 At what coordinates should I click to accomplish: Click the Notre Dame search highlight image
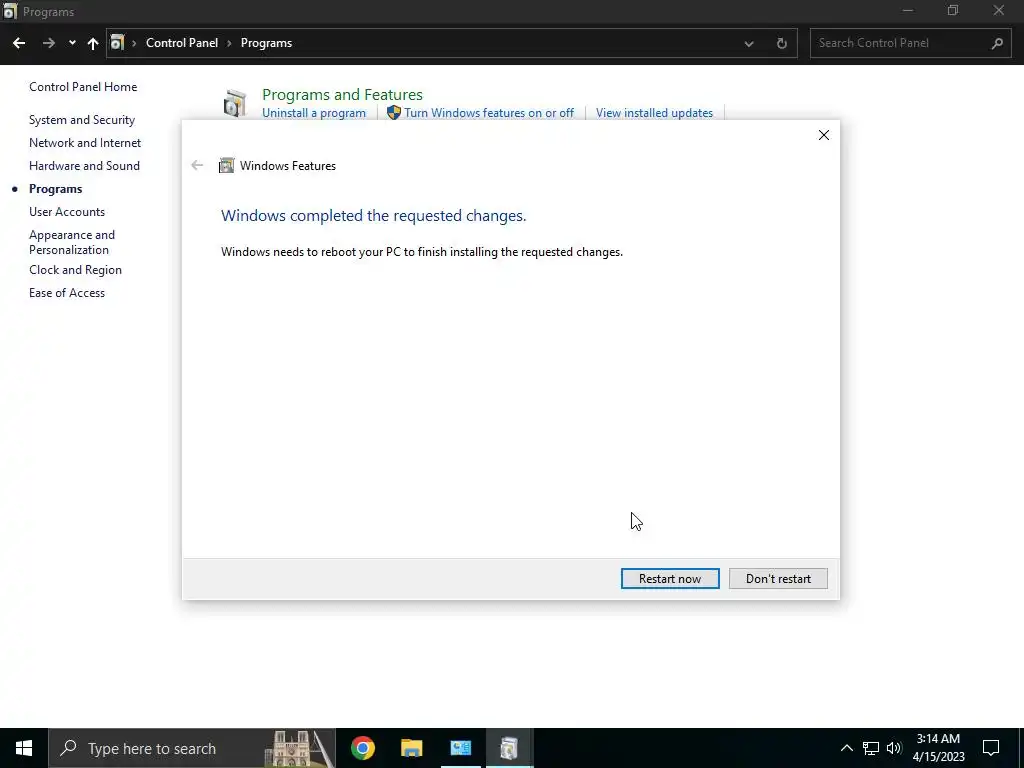click(x=299, y=748)
